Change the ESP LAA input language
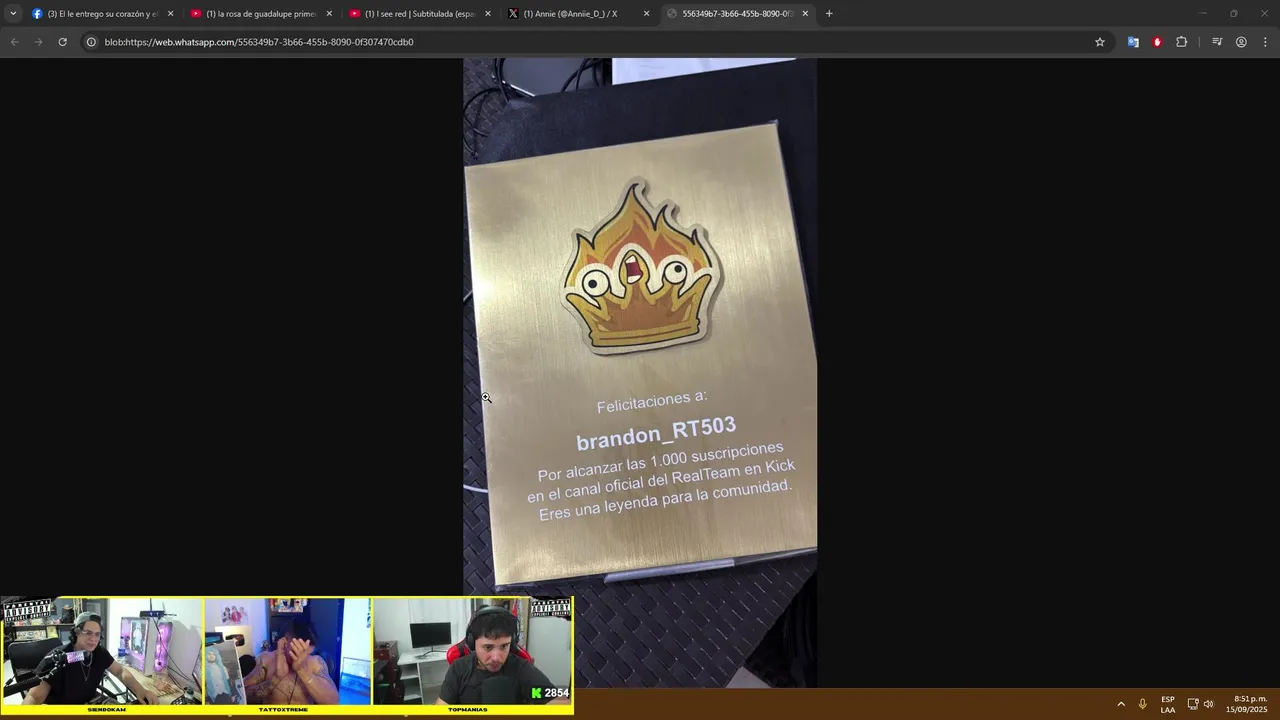This screenshot has height=720, width=1280. (x=1168, y=704)
